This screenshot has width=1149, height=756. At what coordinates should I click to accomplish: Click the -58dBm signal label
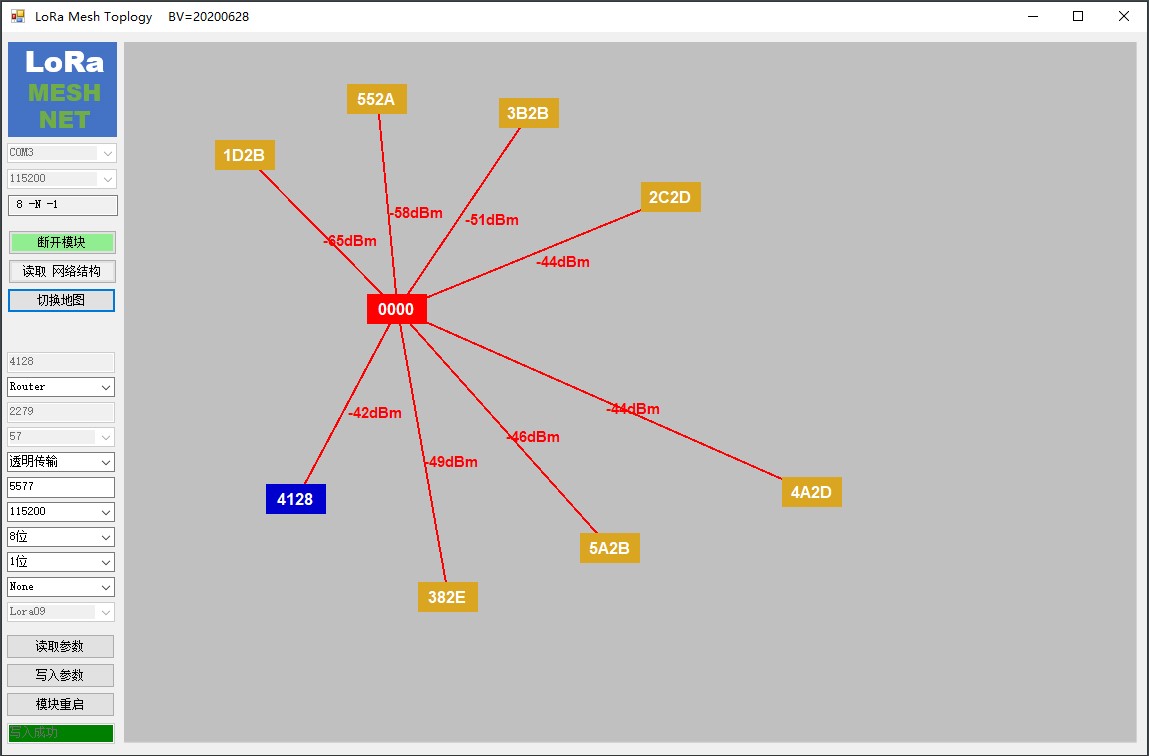pyautogui.click(x=415, y=213)
